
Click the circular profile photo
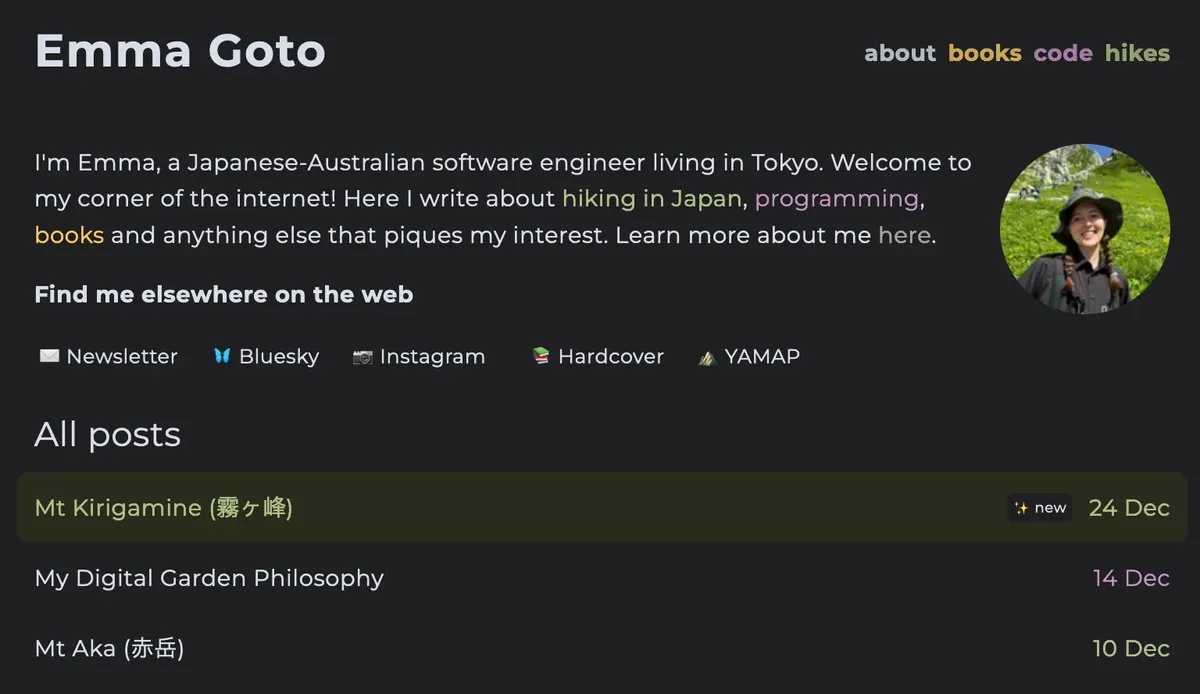1084,229
